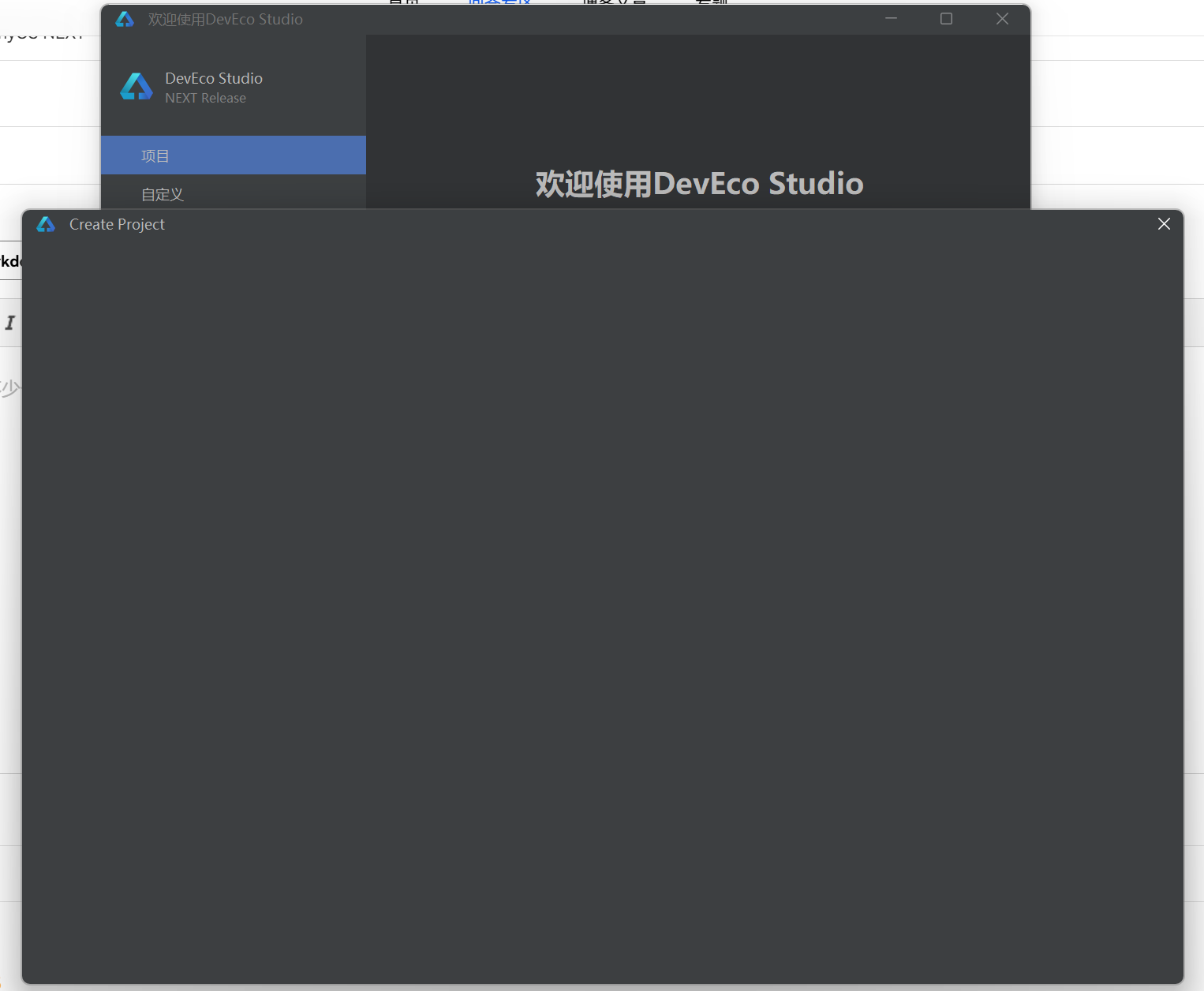Click the large DevEco Studio sidebar logo
This screenshot has height=991, width=1204.
136,87
